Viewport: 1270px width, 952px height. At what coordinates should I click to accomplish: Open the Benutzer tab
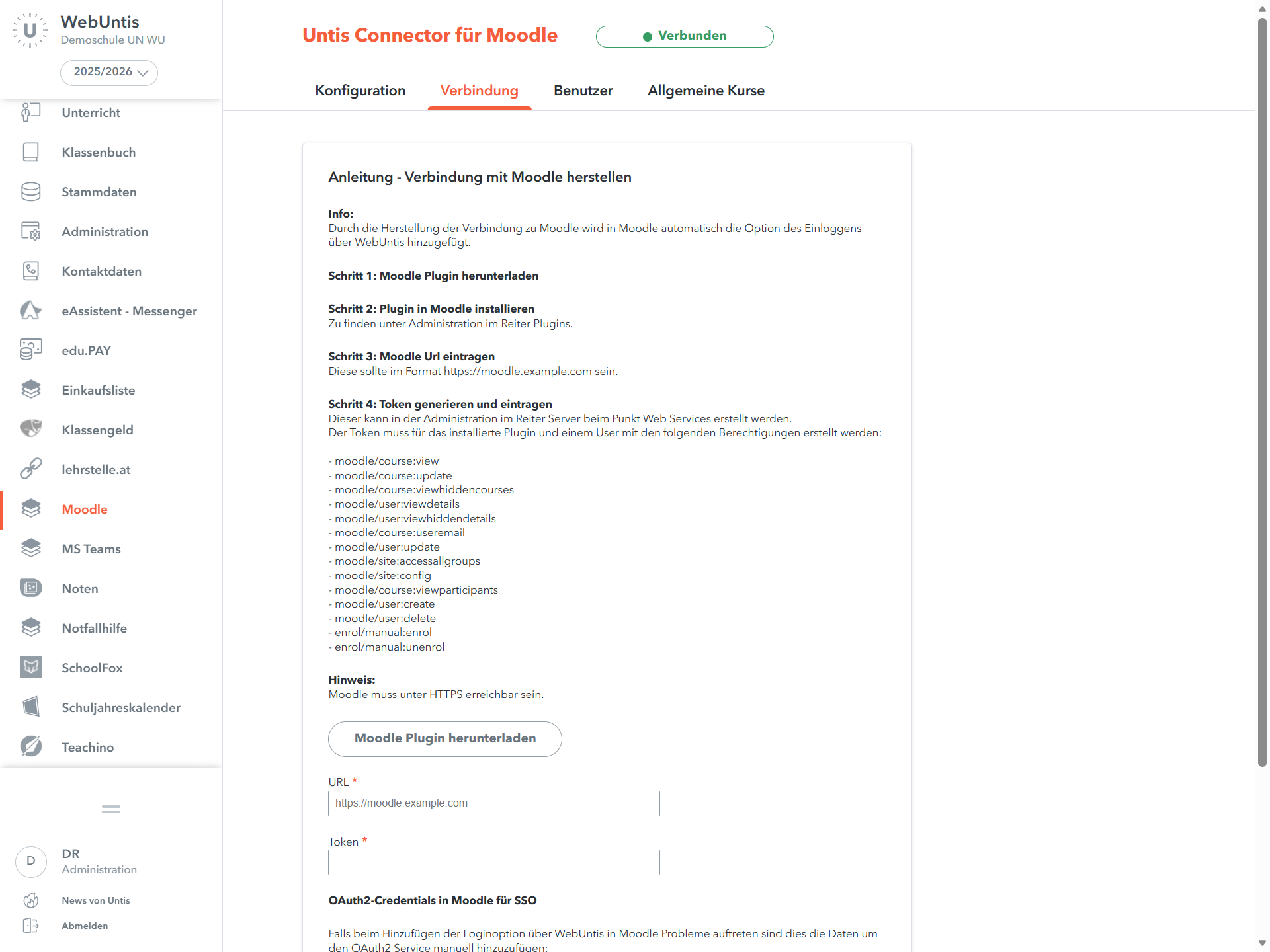(x=583, y=91)
